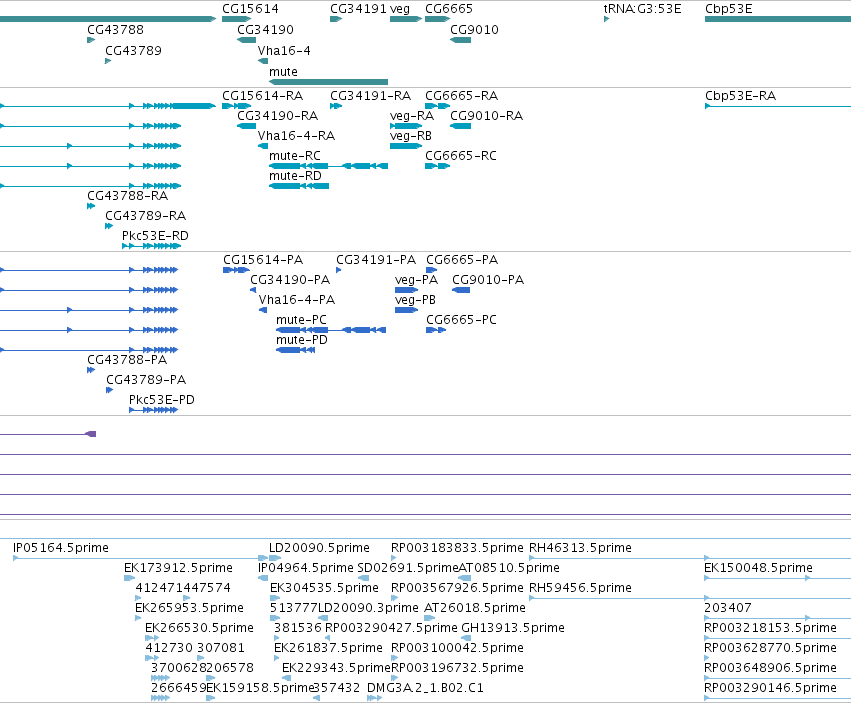Select the Pkc53E-RD transcript label
Image resolution: width=851 pixels, height=703 pixels.
pyautogui.click(x=155, y=236)
